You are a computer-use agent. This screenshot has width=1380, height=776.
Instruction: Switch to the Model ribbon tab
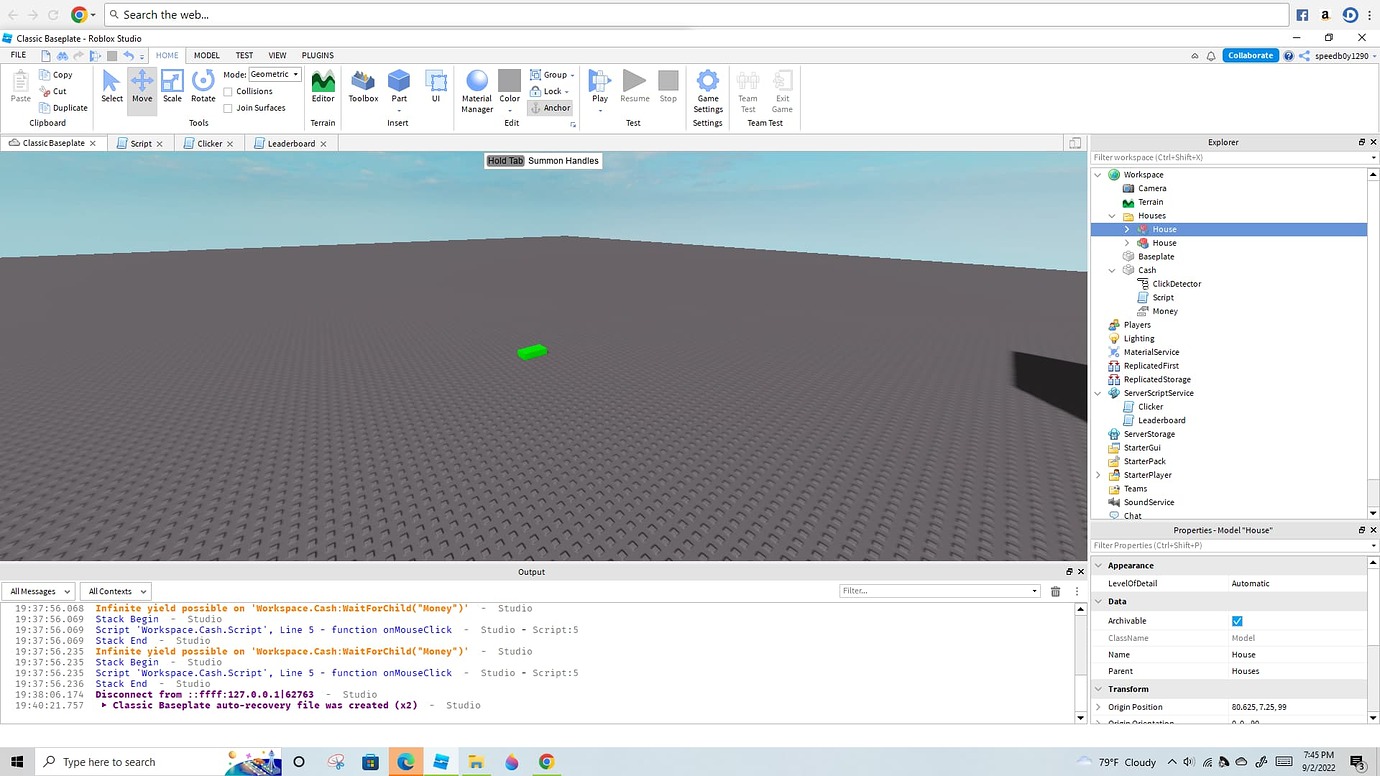pyautogui.click(x=205, y=55)
